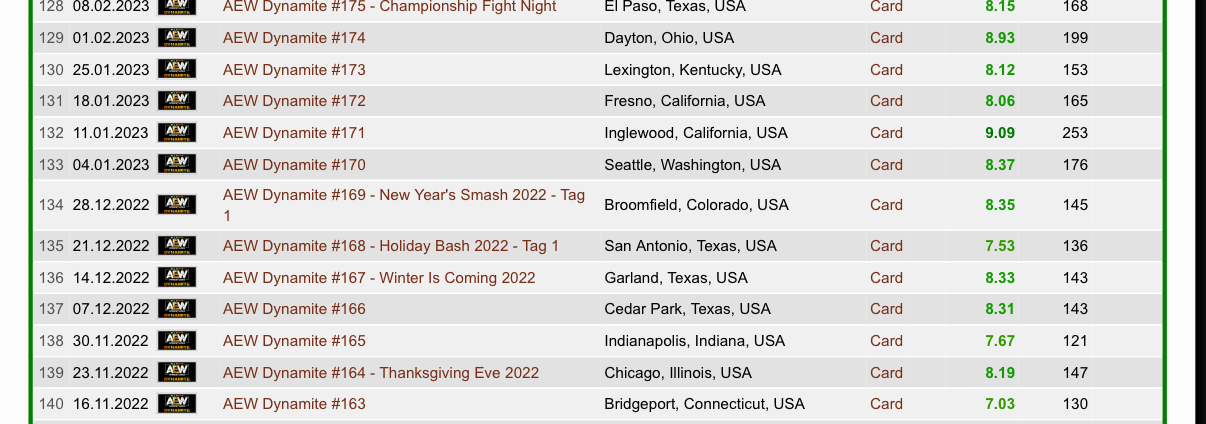Click Holiday Bash 2022 Tag 1 link
1206x424 pixels.
(391, 246)
